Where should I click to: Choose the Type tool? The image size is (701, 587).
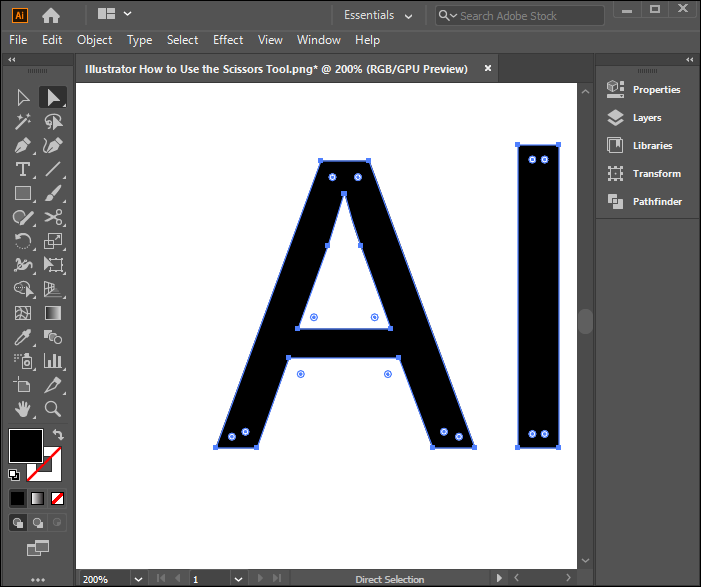pos(23,169)
